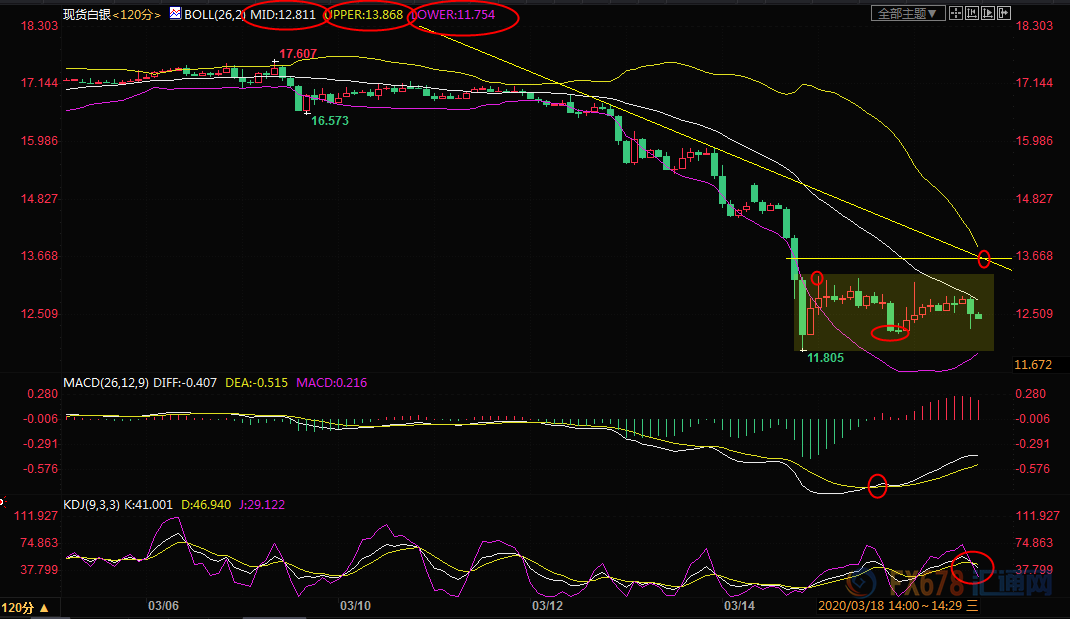Click the 03/14 date on time axis
This screenshot has width=1070, height=619.
coord(738,605)
